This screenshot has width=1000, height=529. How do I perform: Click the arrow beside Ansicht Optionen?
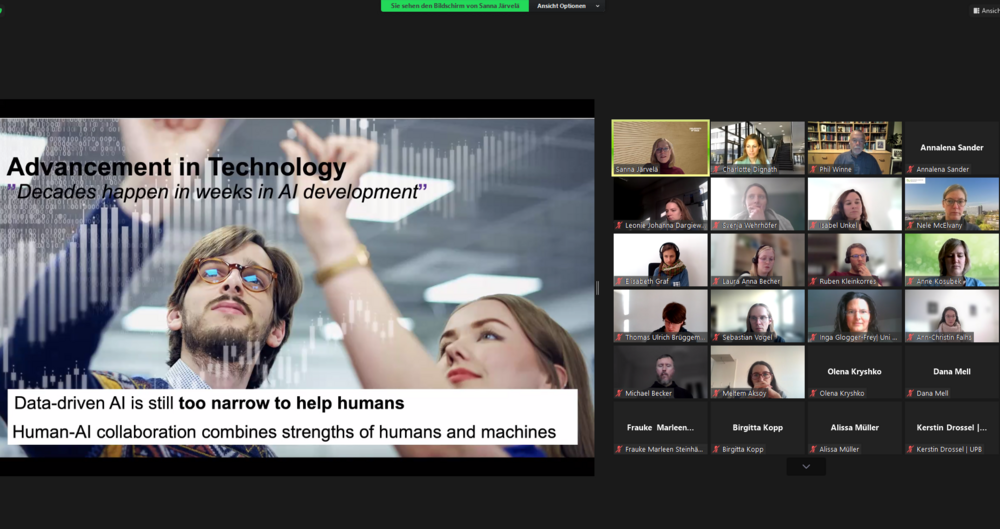coord(598,6)
